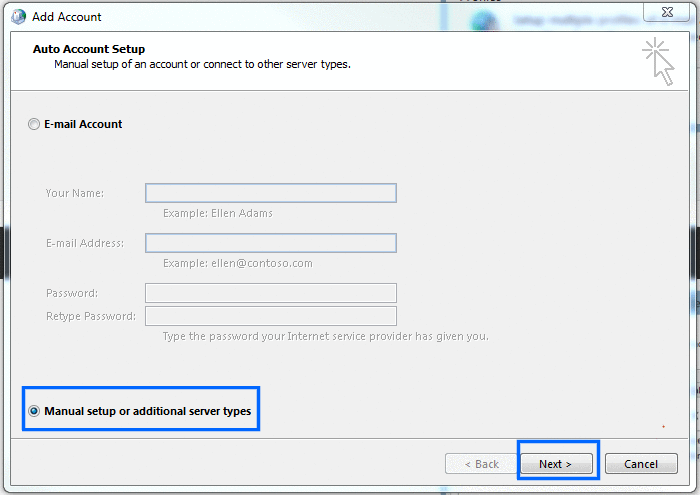Click the 'Example: Ellen Adams' hint text
This screenshot has width=700, height=495.
[x=218, y=213]
